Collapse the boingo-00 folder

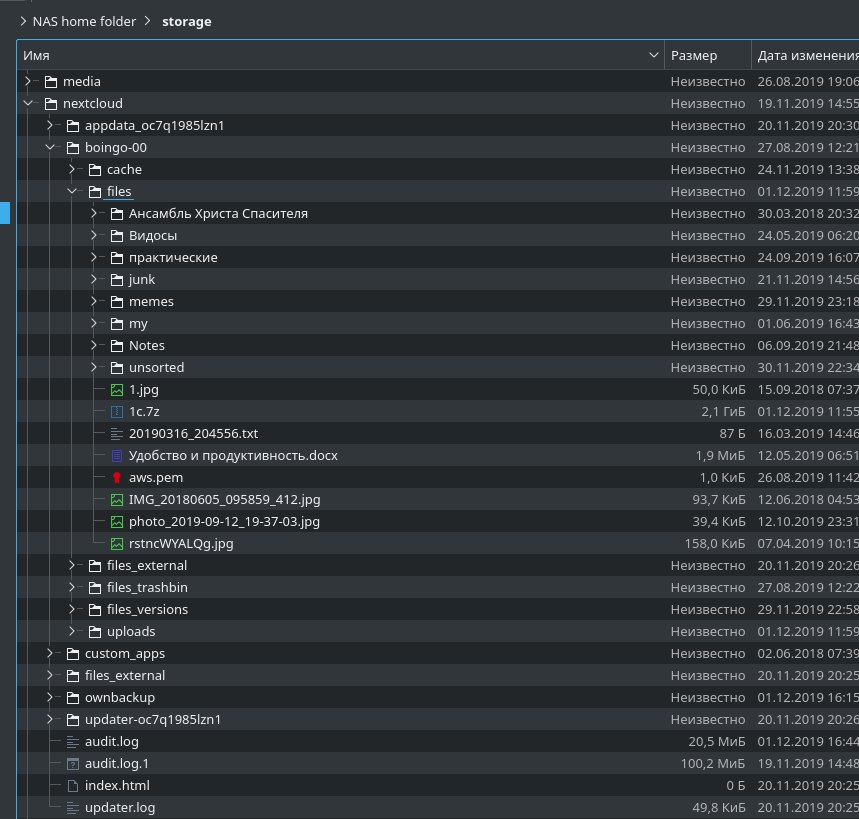(50, 147)
